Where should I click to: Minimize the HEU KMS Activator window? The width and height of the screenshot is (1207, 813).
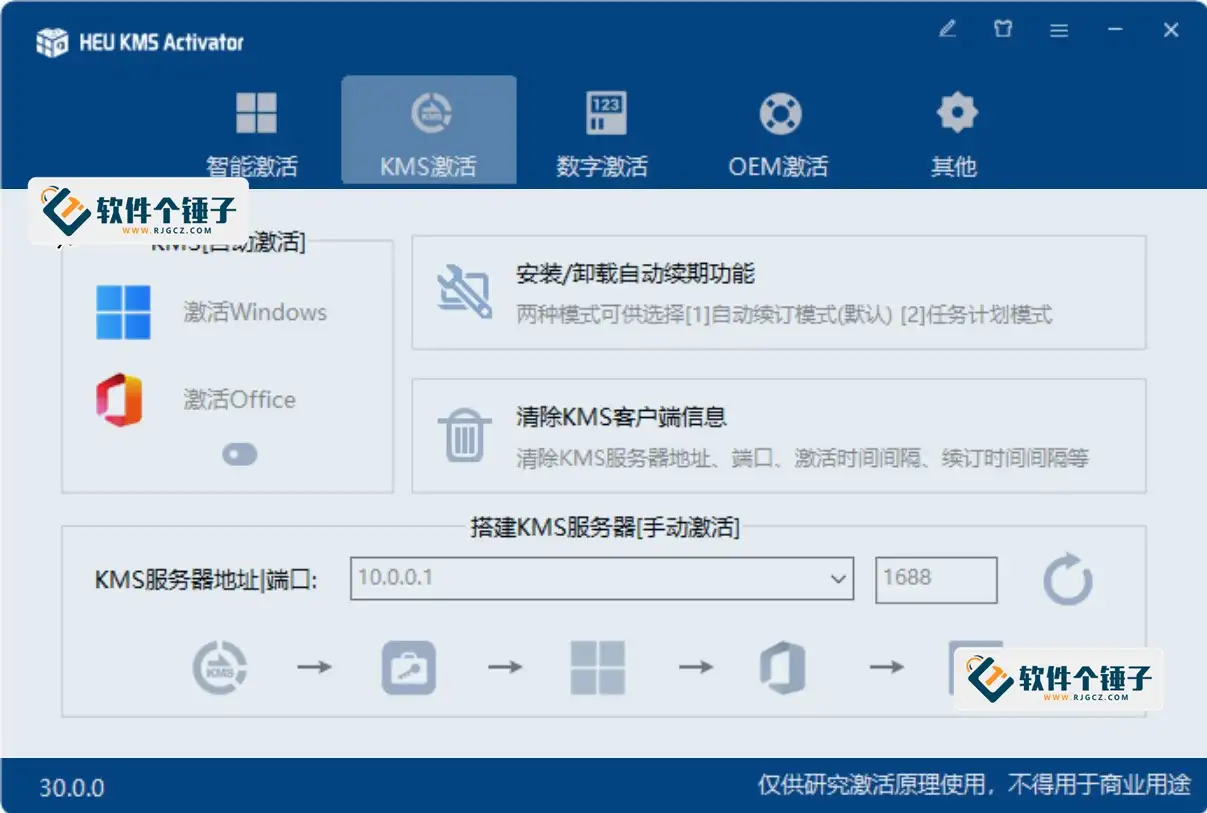point(1115,31)
